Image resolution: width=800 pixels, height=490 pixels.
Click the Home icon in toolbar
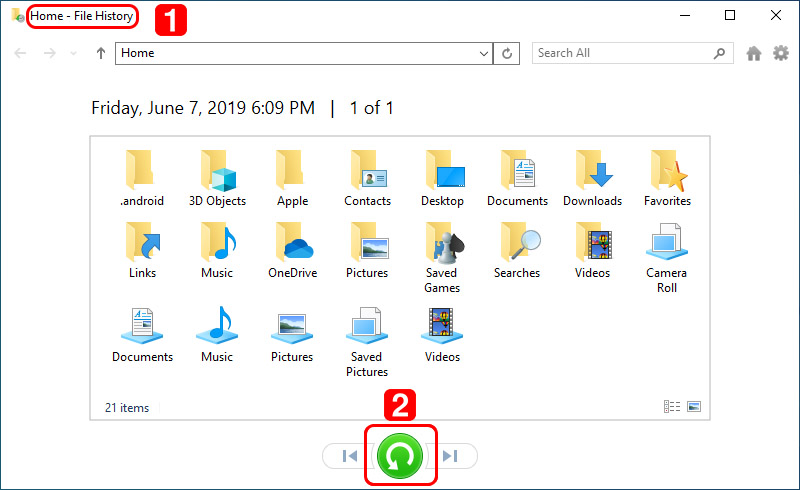(x=754, y=53)
